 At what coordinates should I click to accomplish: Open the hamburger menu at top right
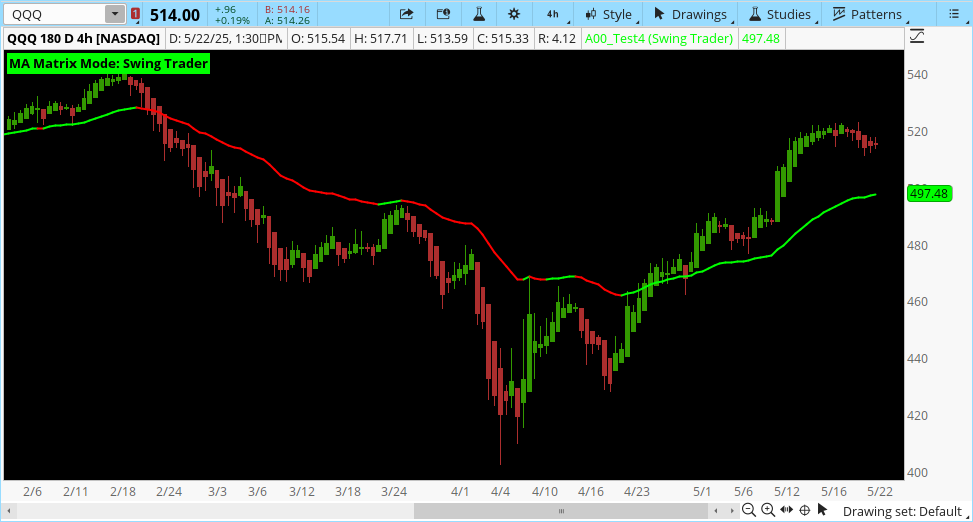[x=956, y=14]
